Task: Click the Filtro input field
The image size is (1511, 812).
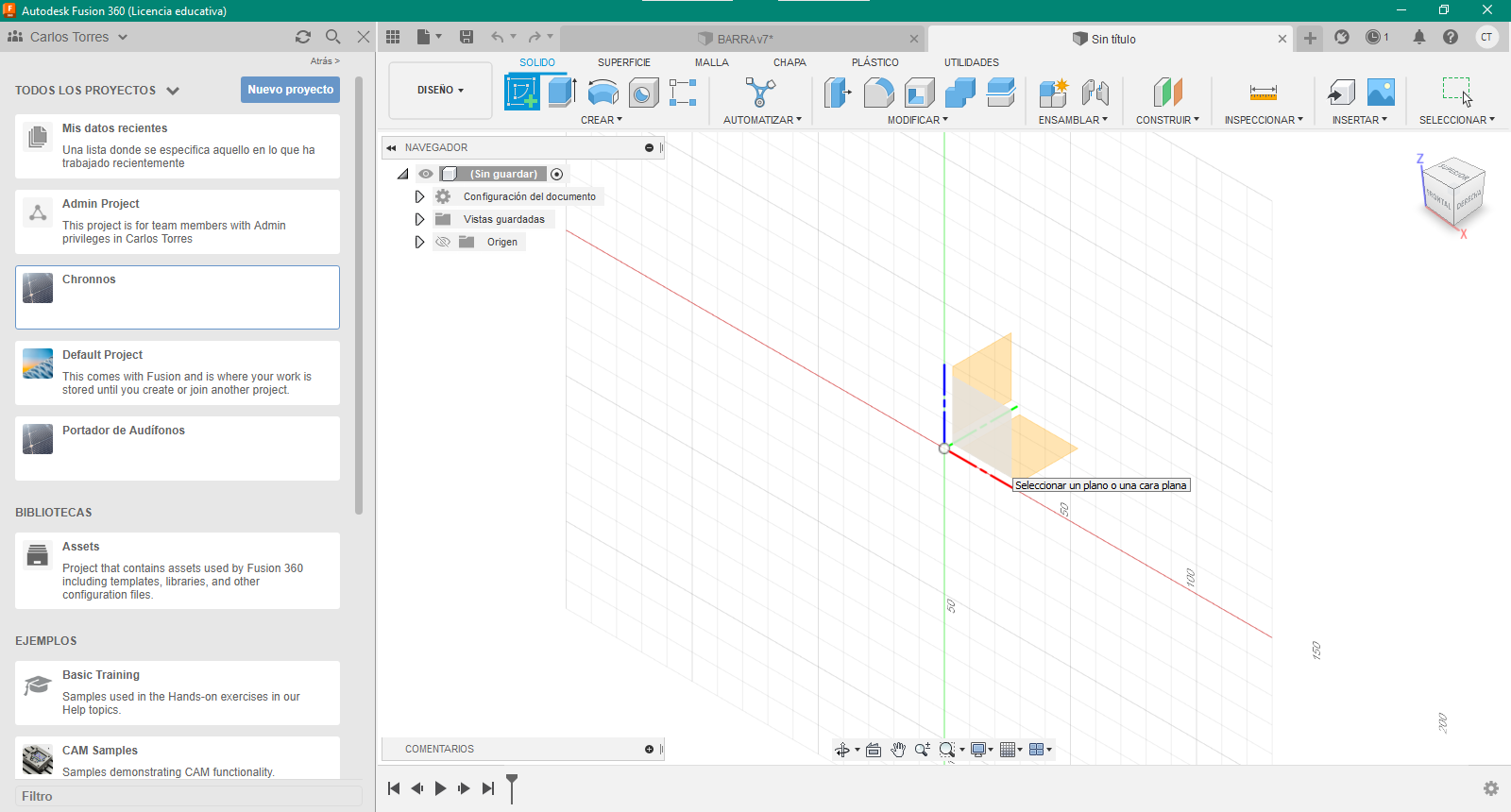Action: coord(189,796)
